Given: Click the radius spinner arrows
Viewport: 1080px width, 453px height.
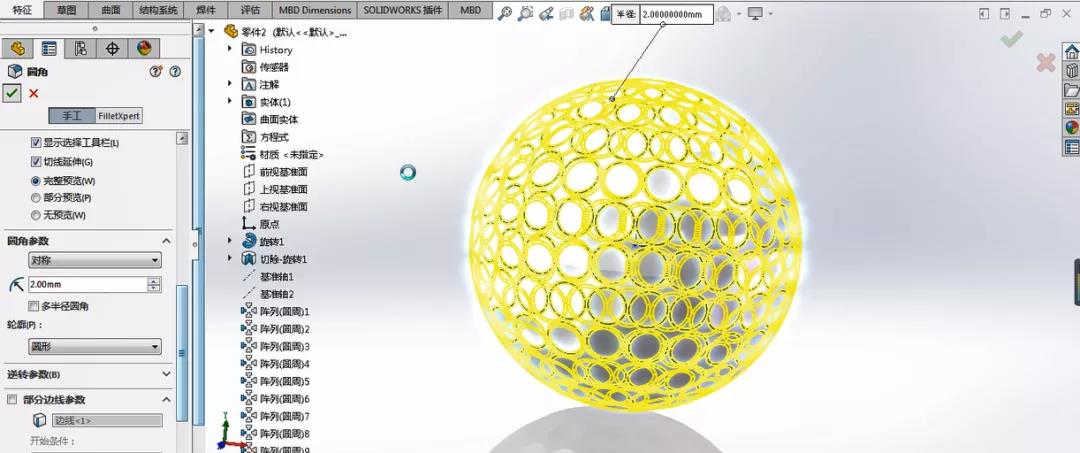Looking at the screenshot, I should [x=154, y=284].
